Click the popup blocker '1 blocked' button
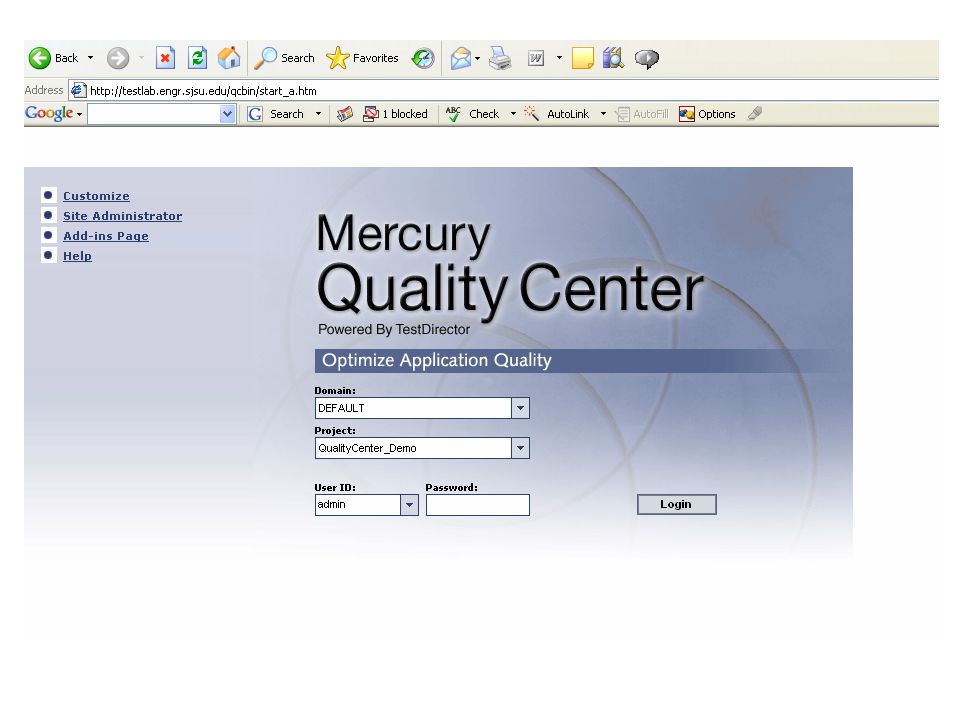The width and height of the screenshot is (960, 720). tap(396, 114)
